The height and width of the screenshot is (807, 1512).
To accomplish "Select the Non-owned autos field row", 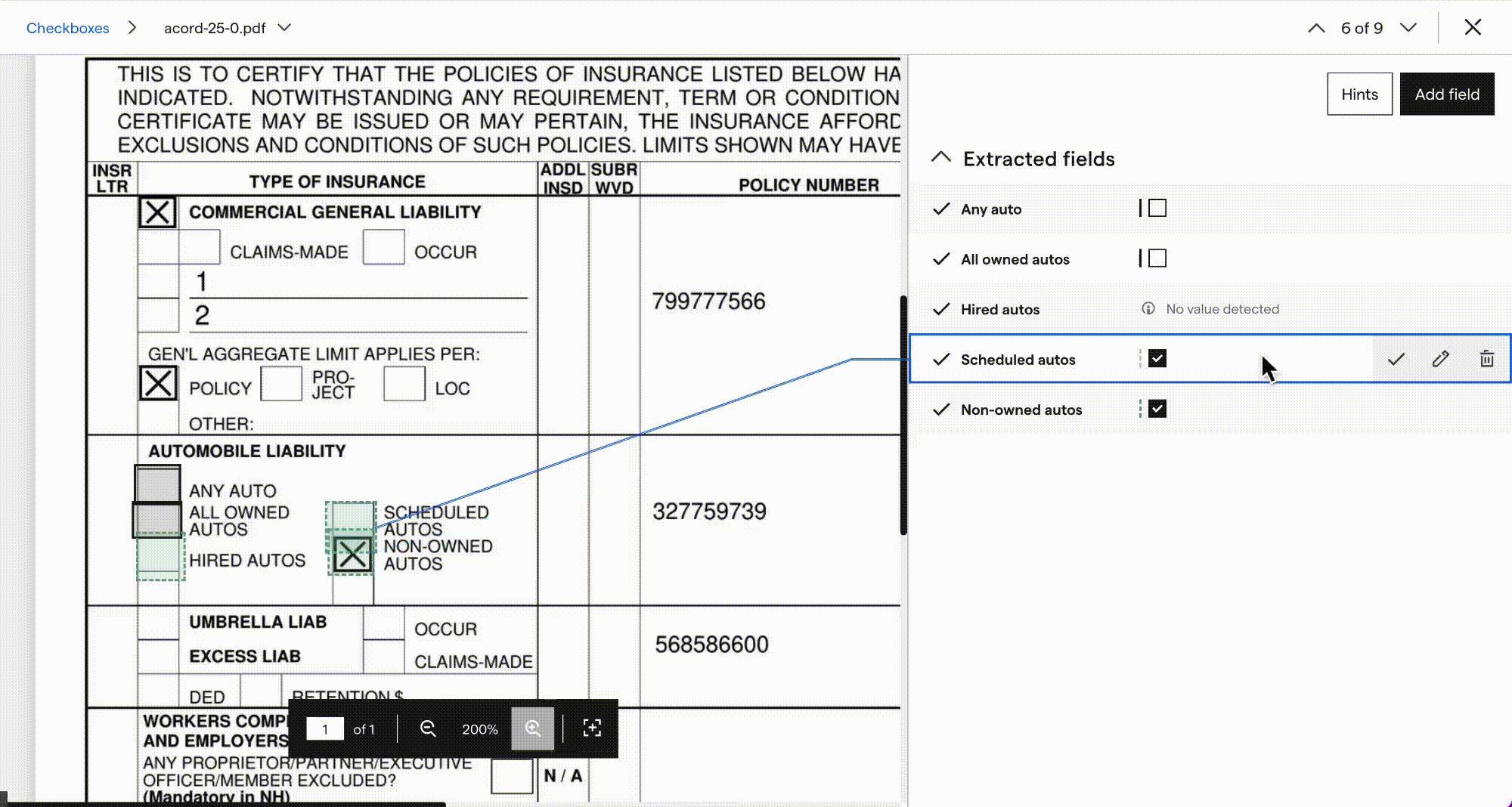I will point(1210,410).
